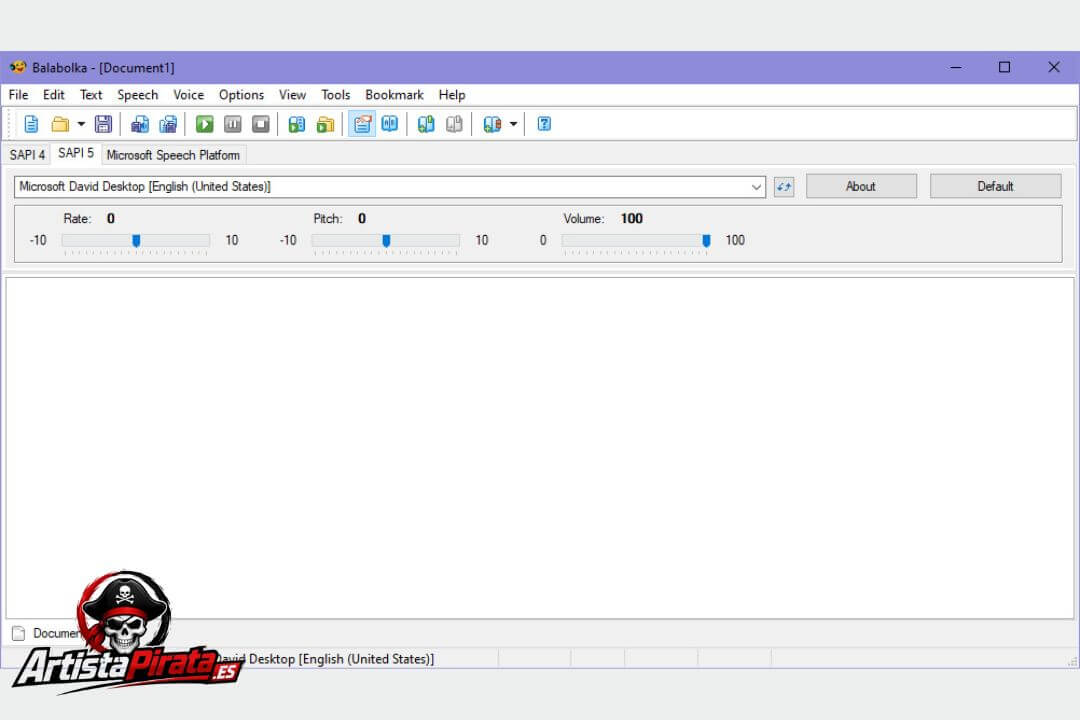Click the bookmarks book icon near the arrow
The height and width of the screenshot is (720, 1080).
(492, 124)
